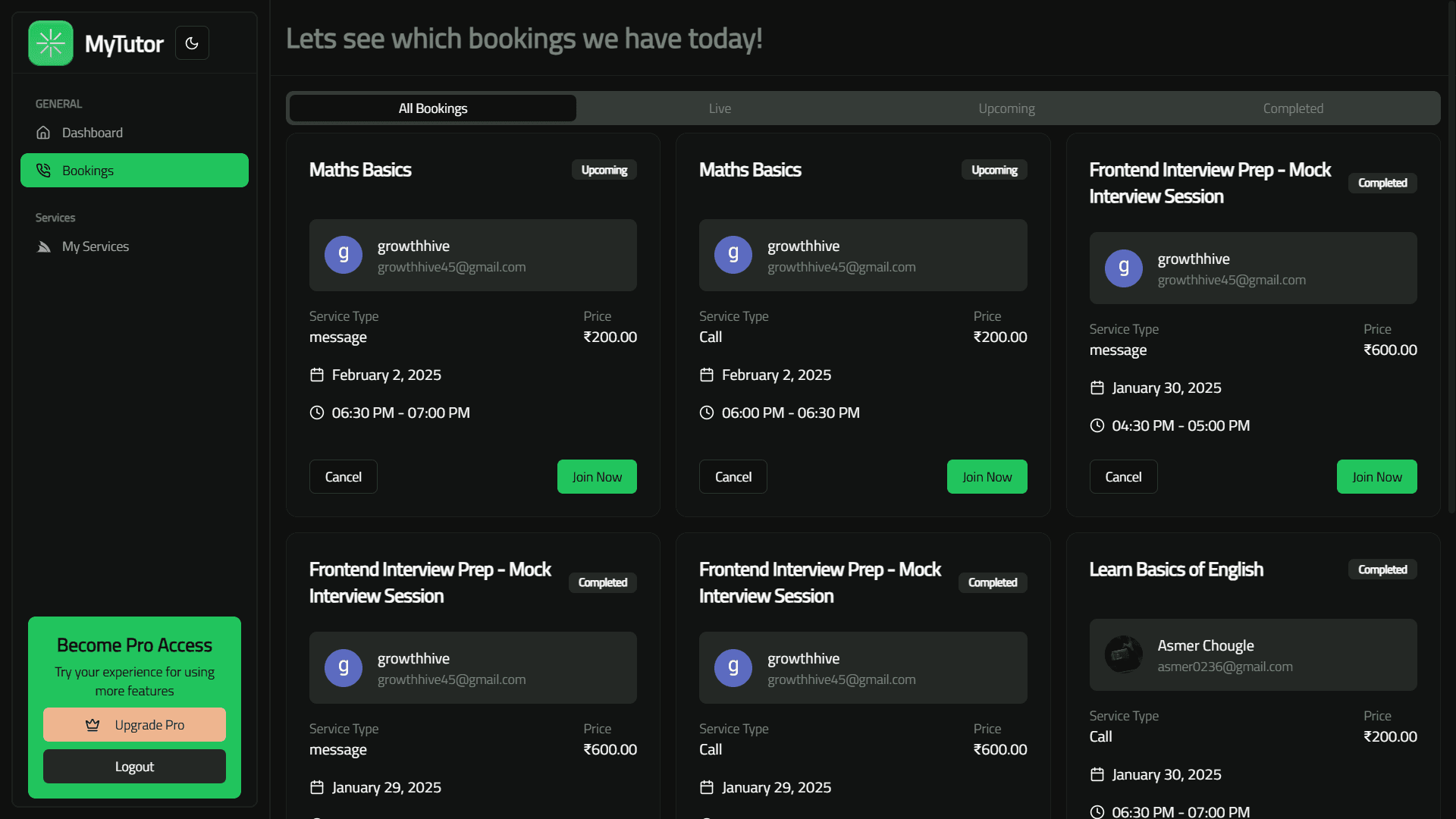Image resolution: width=1456 pixels, height=819 pixels.
Task: Cancel the Maths Basics Call booking
Action: point(733,477)
